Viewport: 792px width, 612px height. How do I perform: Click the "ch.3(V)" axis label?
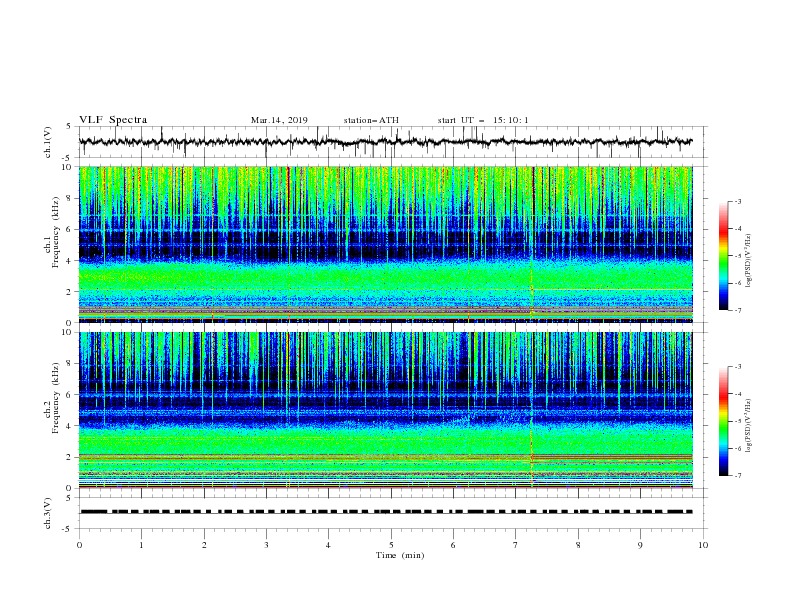[x=47, y=513]
